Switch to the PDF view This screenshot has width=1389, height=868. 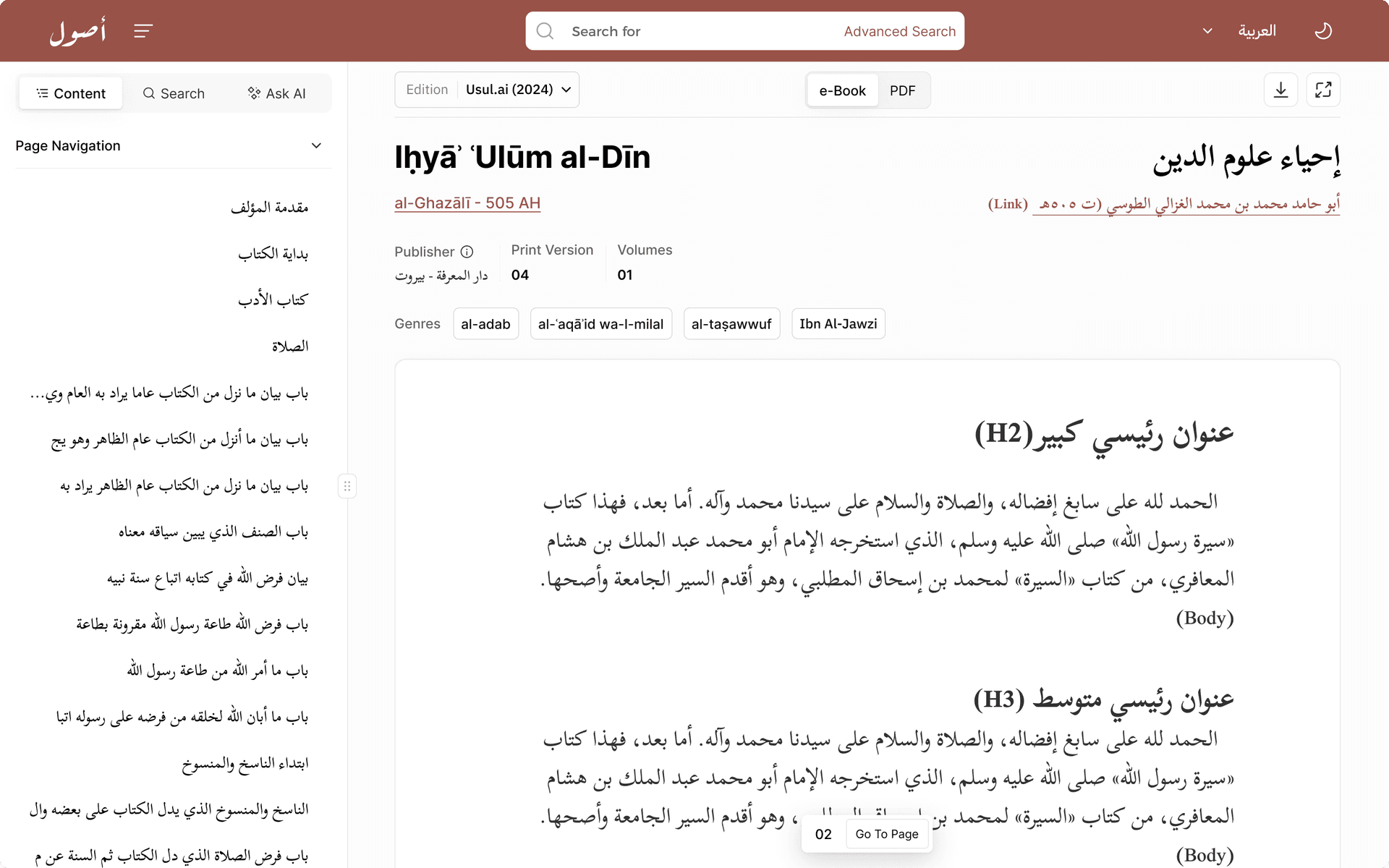902,90
